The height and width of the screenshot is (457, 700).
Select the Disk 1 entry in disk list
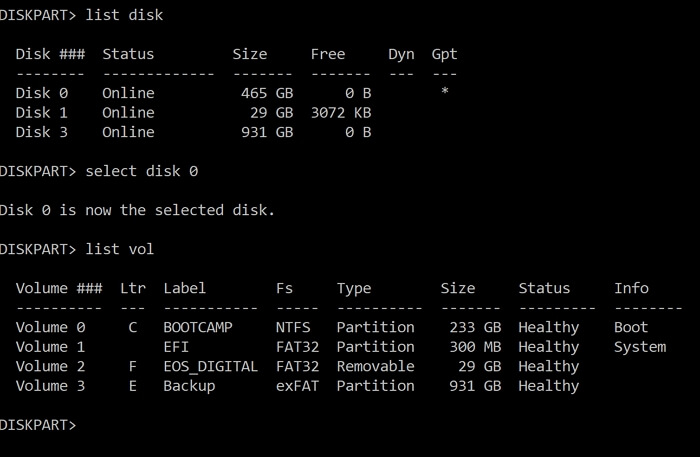coord(41,113)
